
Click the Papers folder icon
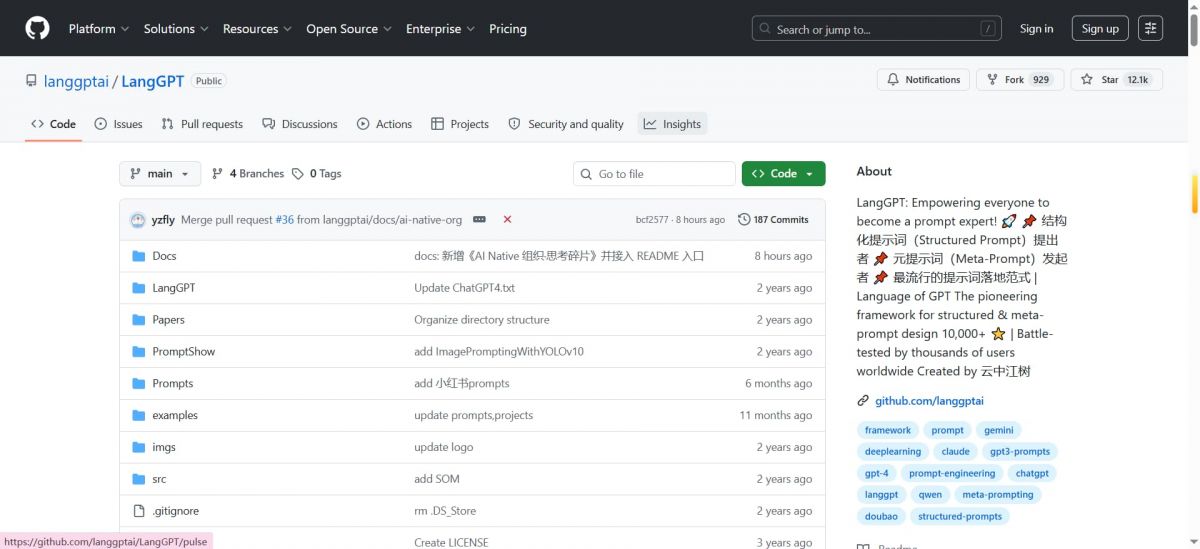pos(139,320)
